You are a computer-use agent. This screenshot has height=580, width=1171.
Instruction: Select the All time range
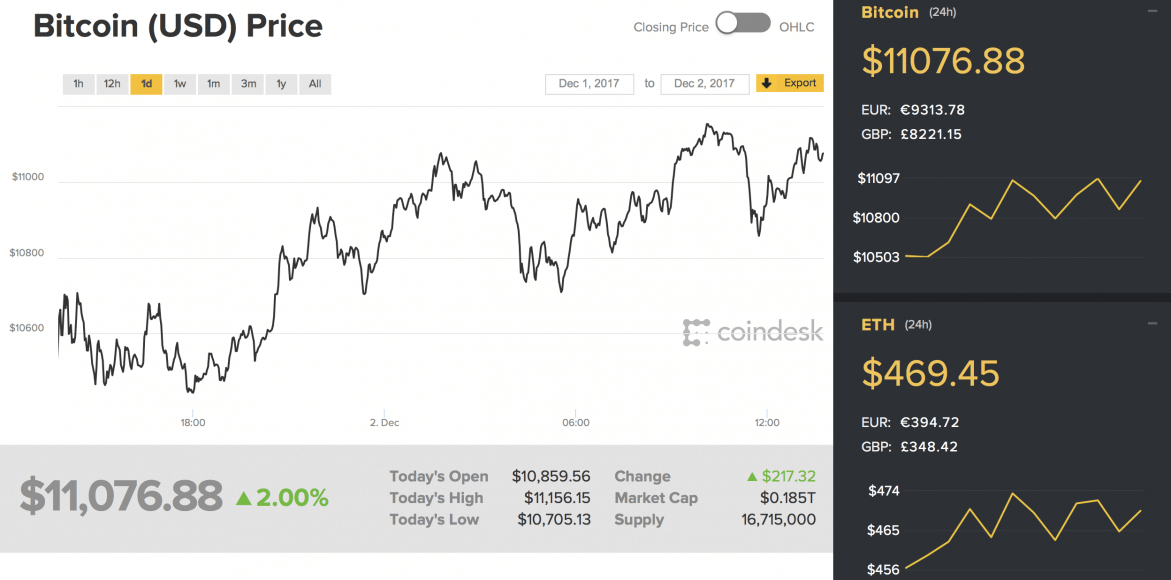tap(315, 84)
